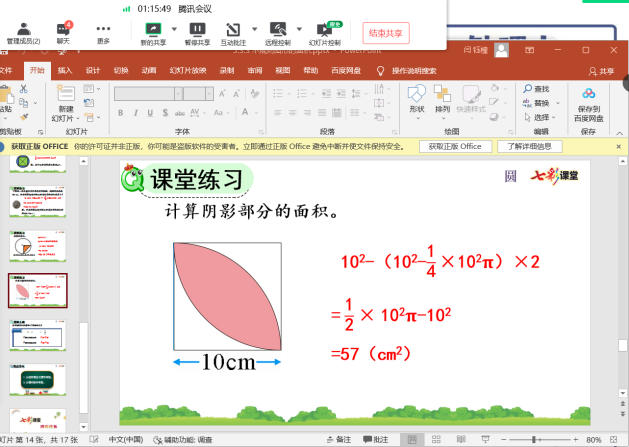Viewport: 629px width, 447px height.
Task: Open the Shapes (形状) gallery
Action: point(416,96)
